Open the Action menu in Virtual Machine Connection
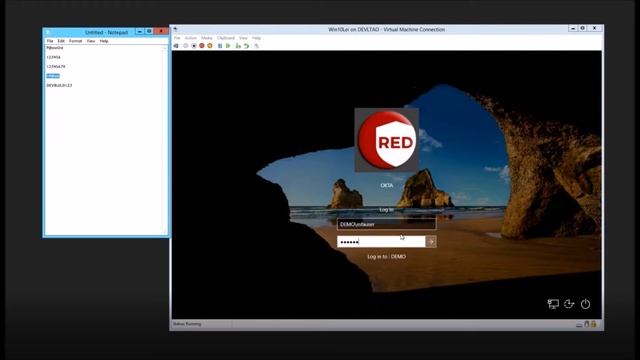Image resolution: width=640 pixels, height=360 pixels. pos(191,38)
